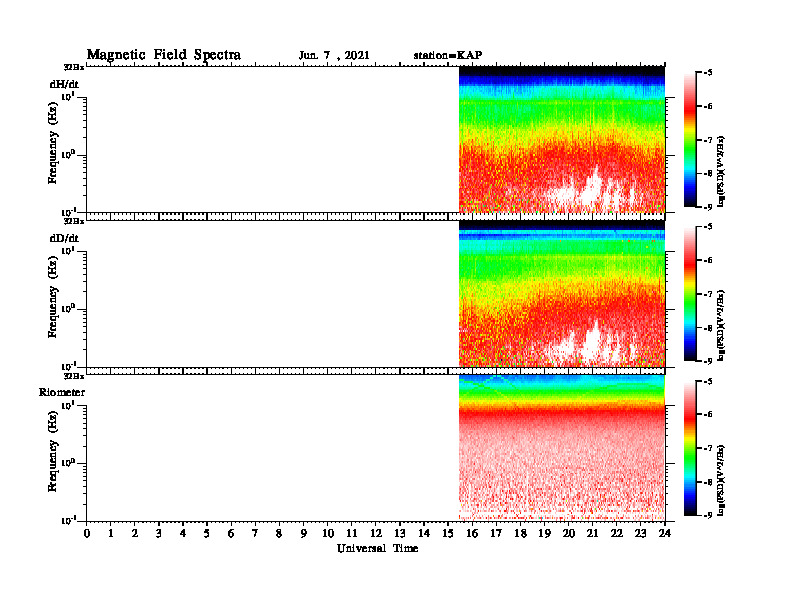This screenshot has height=612, width=792.
Task: Click hour "24" on Universal Time axis
Action: click(665, 534)
